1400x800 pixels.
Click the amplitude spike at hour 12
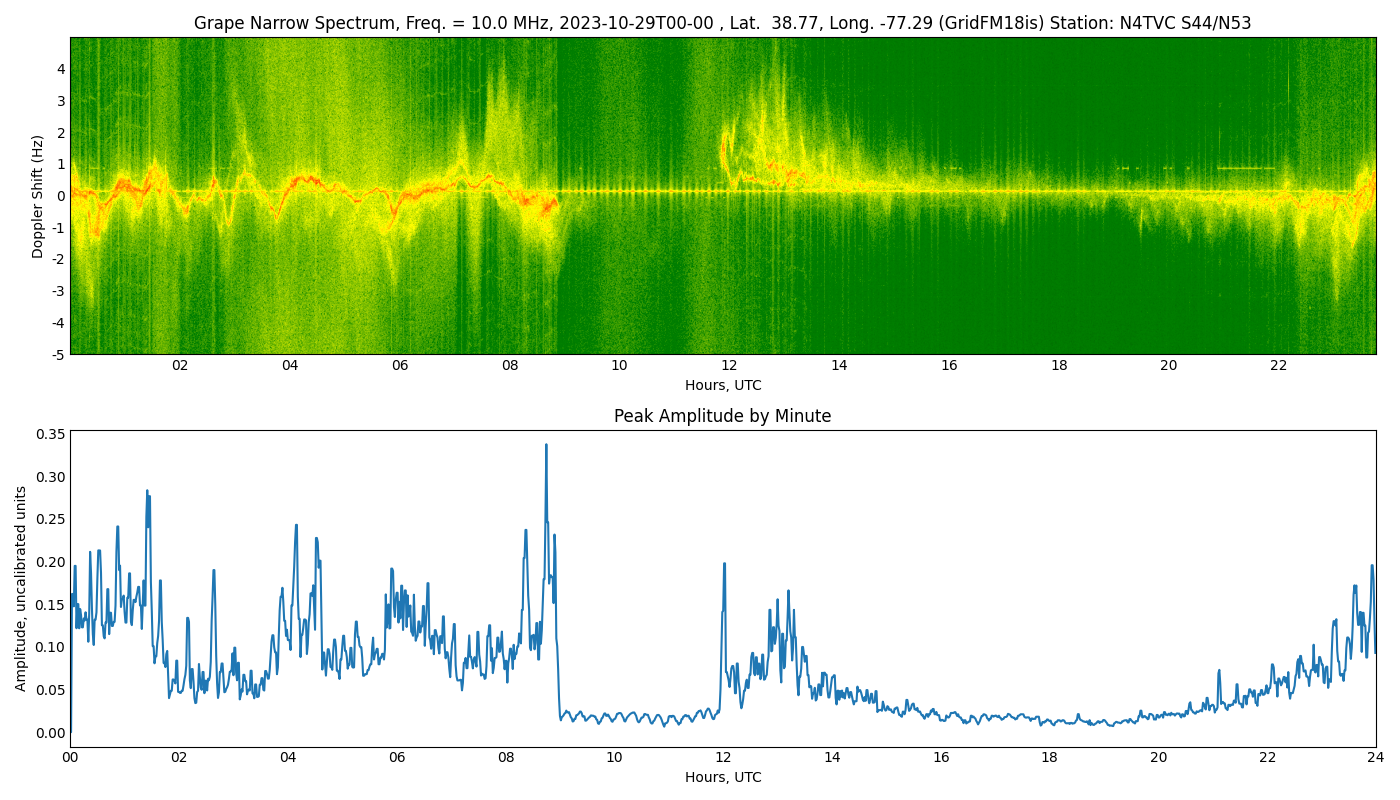[x=724, y=565]
